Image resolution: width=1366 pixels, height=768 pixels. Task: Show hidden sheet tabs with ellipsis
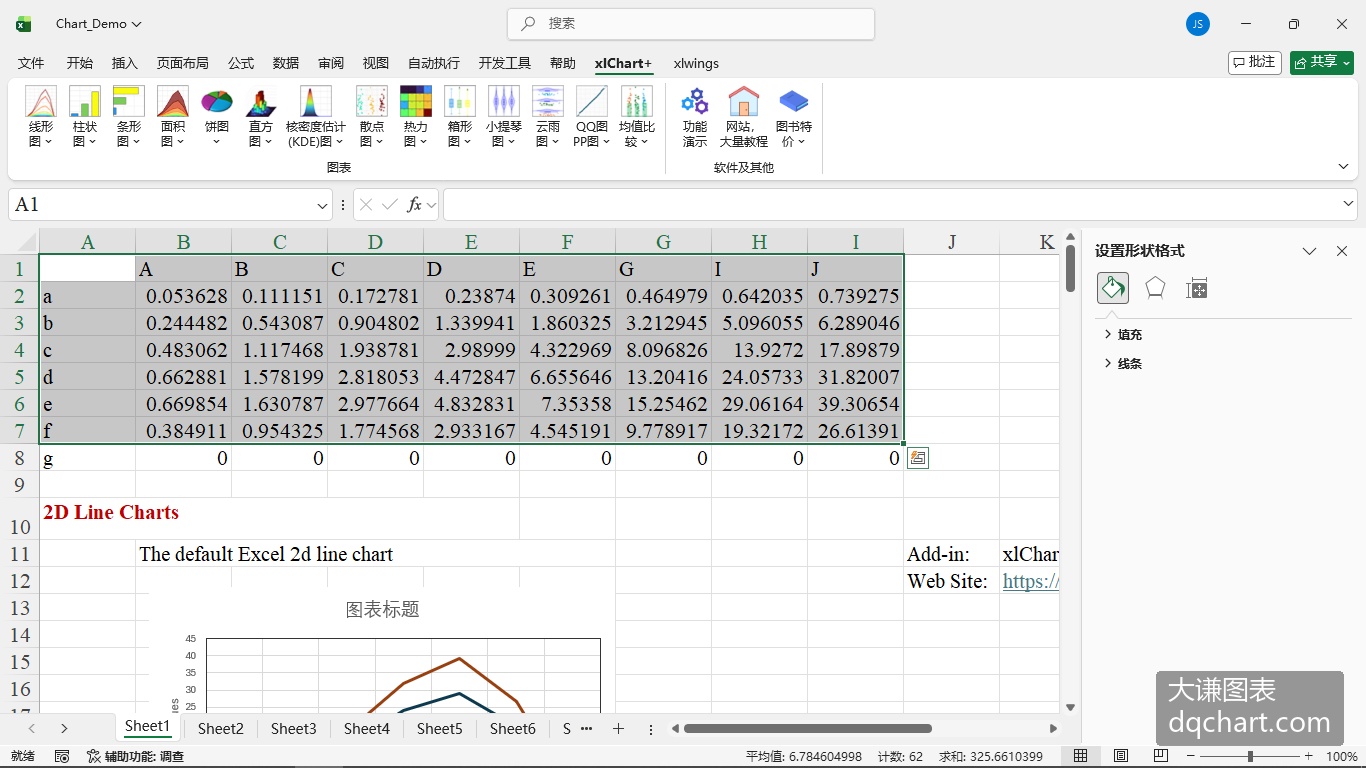tap(586, 729)
